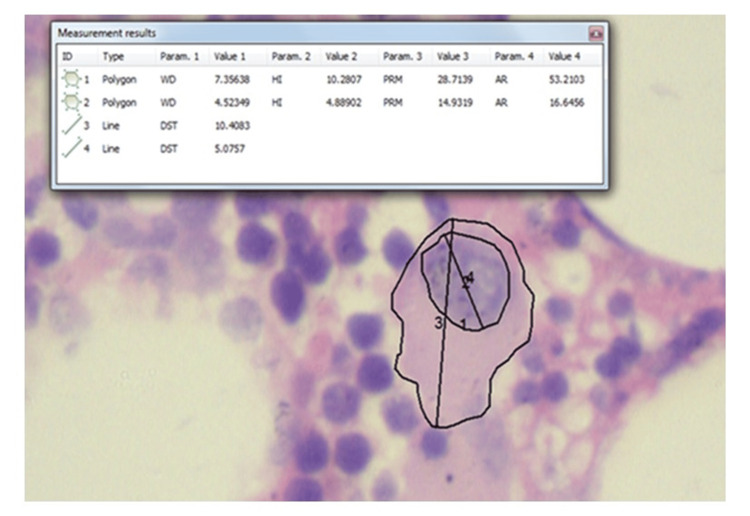Click the ID column header
This screenshot has width=750, height=516.
click(67, 56)
